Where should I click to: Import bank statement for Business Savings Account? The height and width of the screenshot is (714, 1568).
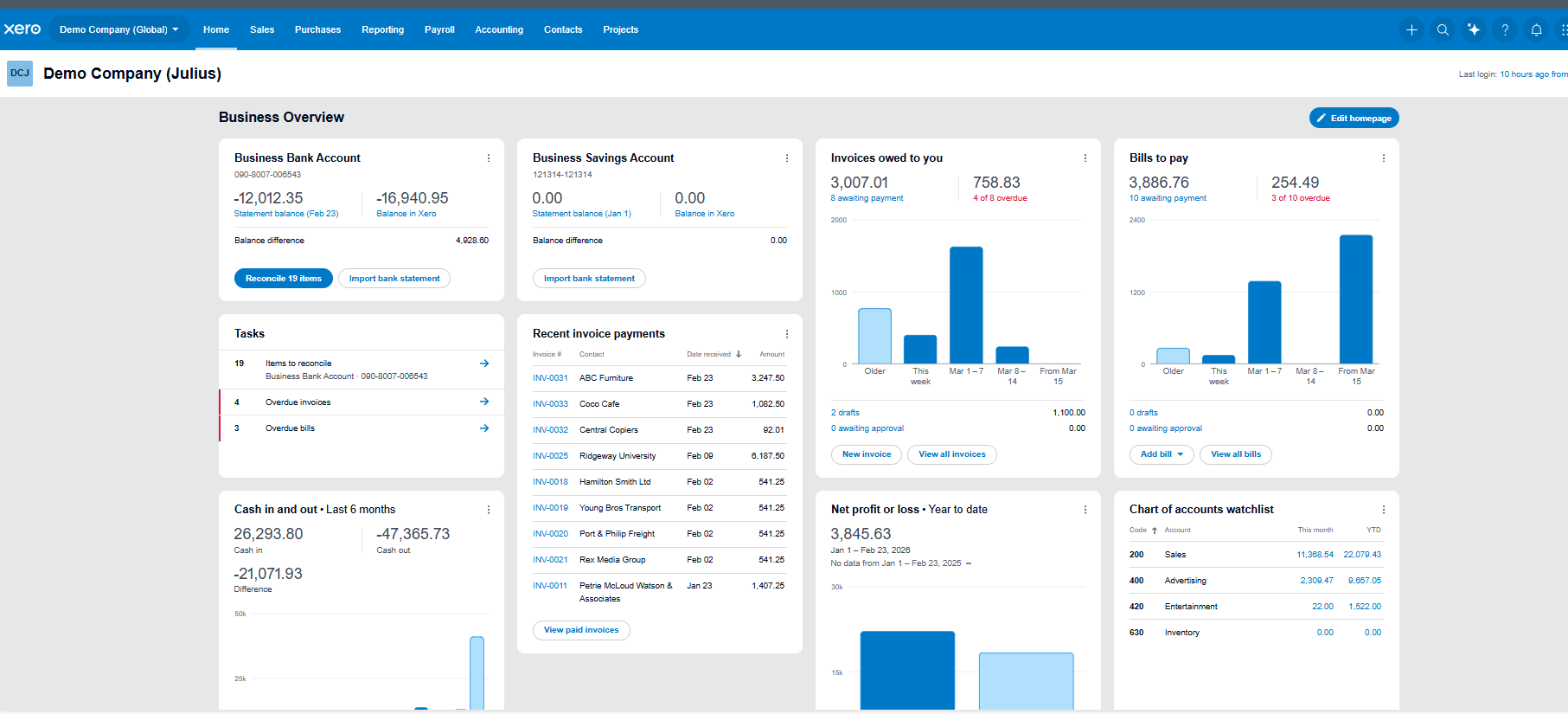coord(589,279)
